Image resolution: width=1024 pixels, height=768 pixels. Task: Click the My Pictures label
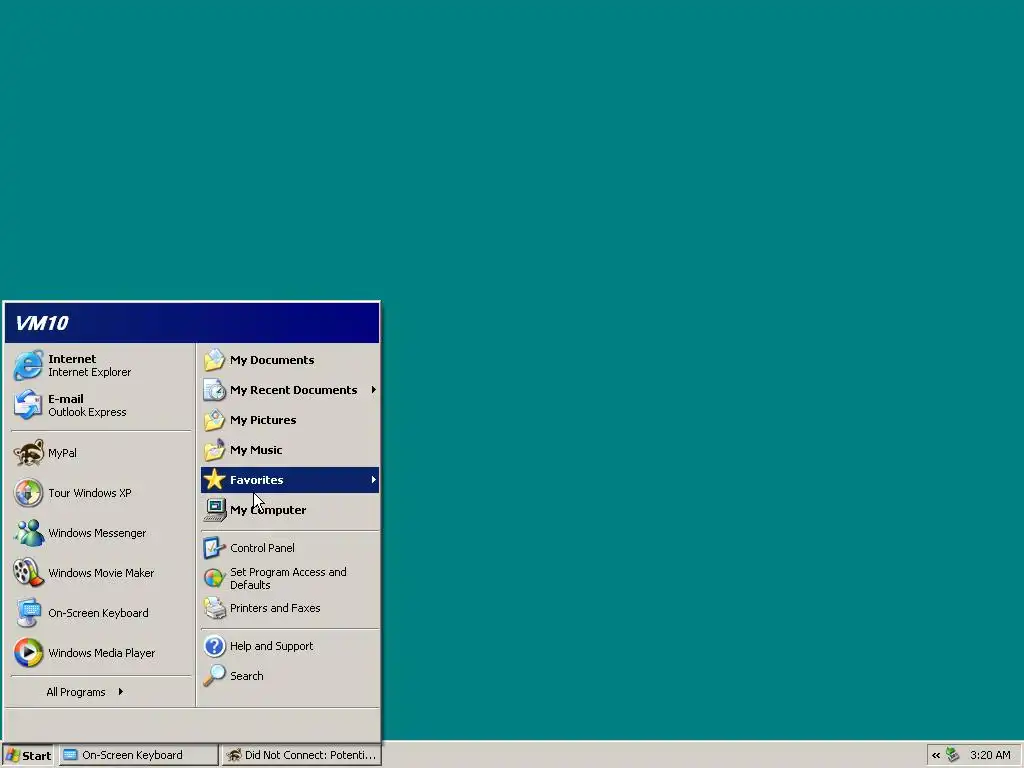tap(263, 420)
